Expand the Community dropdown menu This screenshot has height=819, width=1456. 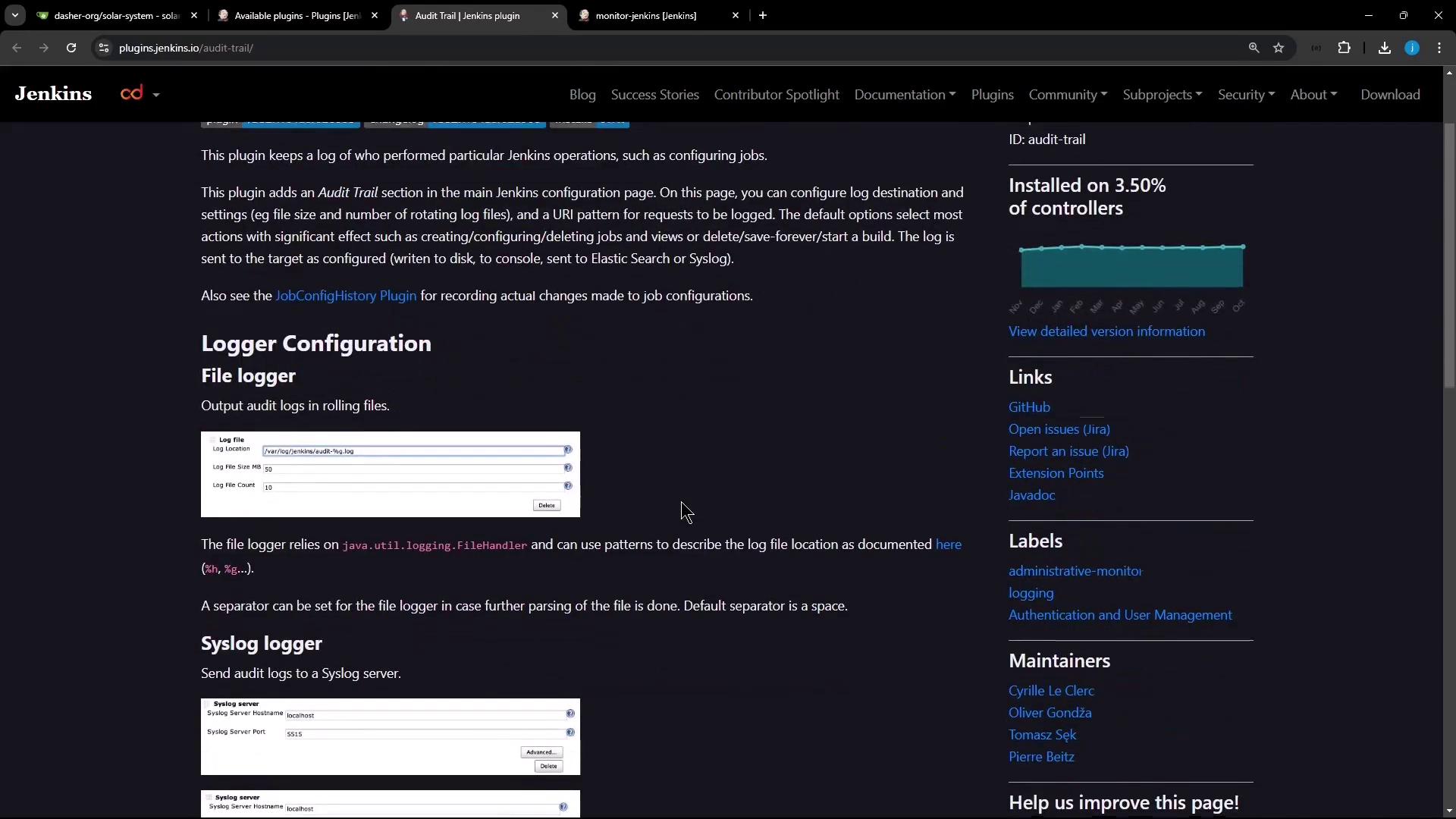pyautogui.click(x=1068, y=95)
